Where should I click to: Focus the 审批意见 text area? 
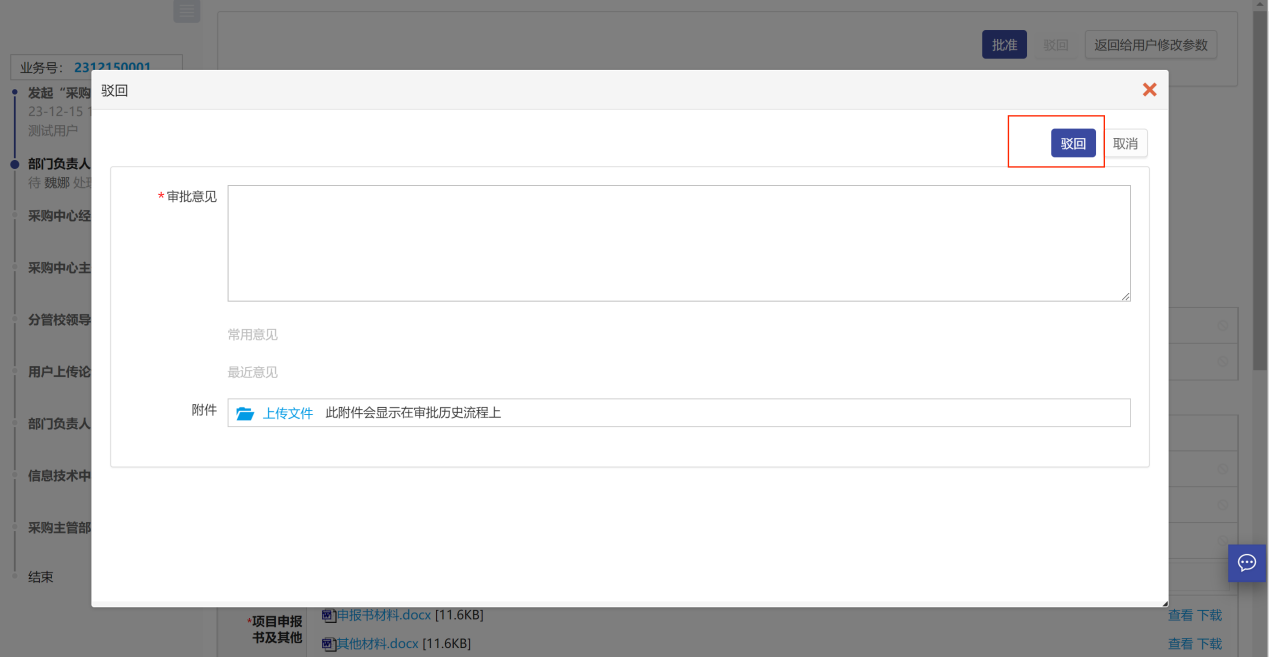678,243
